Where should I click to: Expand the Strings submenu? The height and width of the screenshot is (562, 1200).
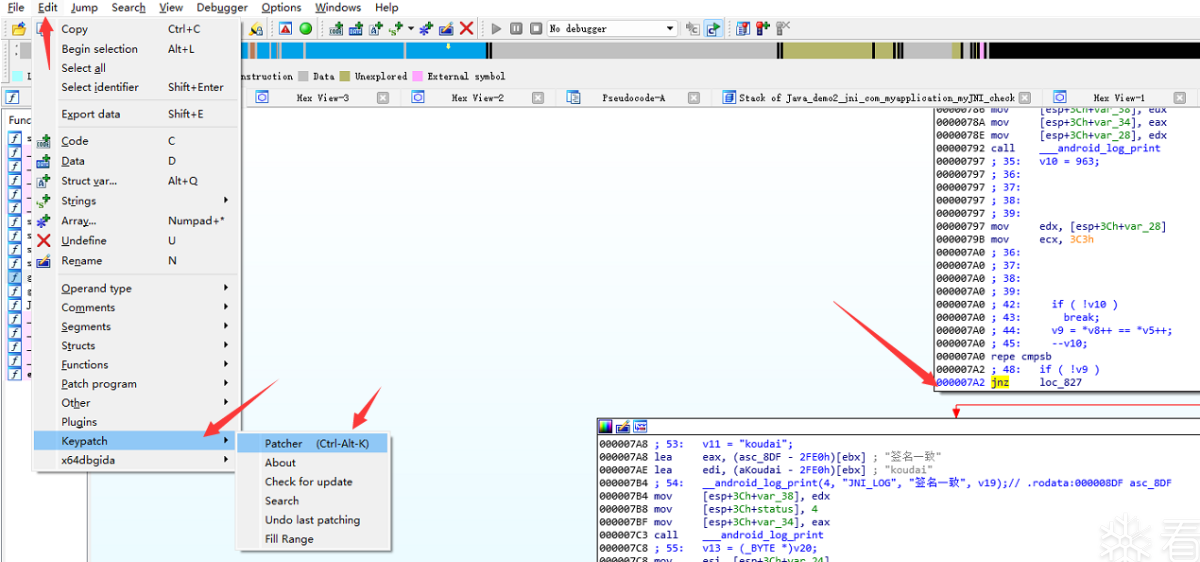pyautogui.click(x=136, y=201)
